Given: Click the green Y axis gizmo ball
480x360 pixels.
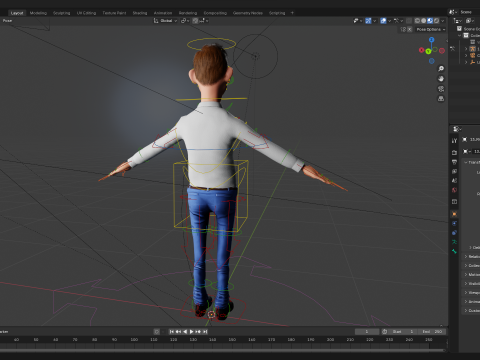Looking at the screenshot, I should [x=428, y=51].
